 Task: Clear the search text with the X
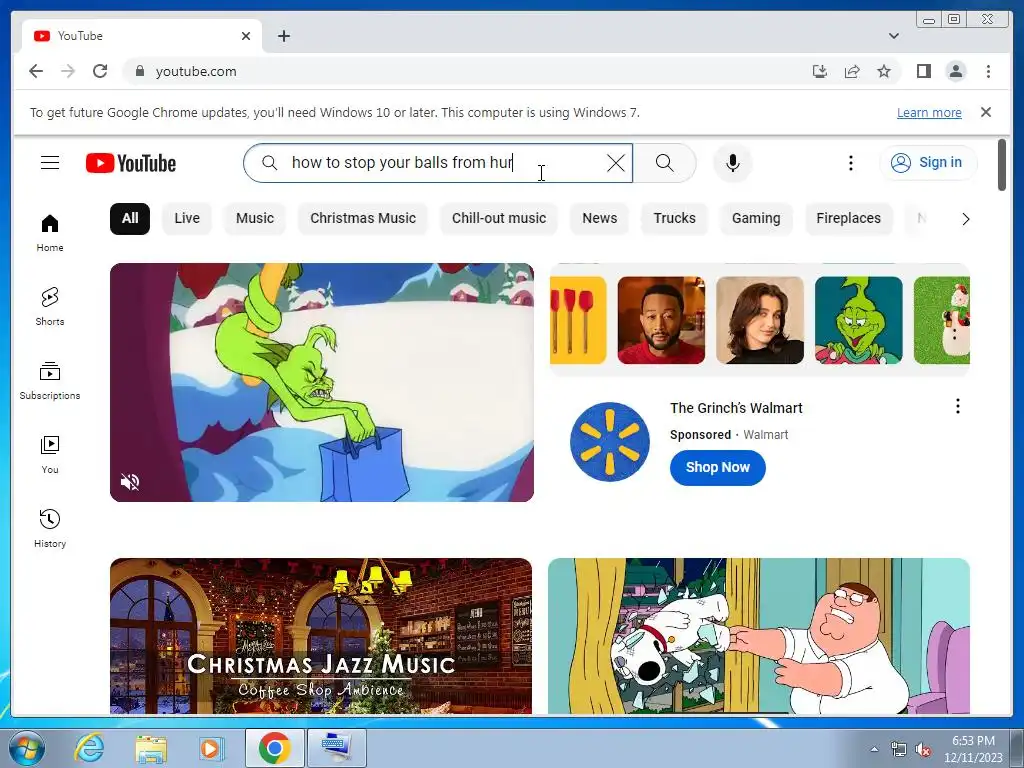click(x=615, y=163)
